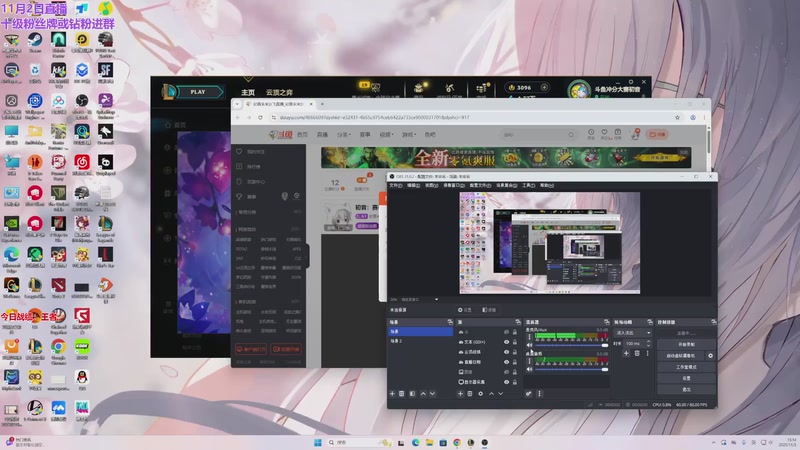Hide the third source in OBS list
Image resolution: width=800 pixels, height=450 pixels.
tap(506, 352)
